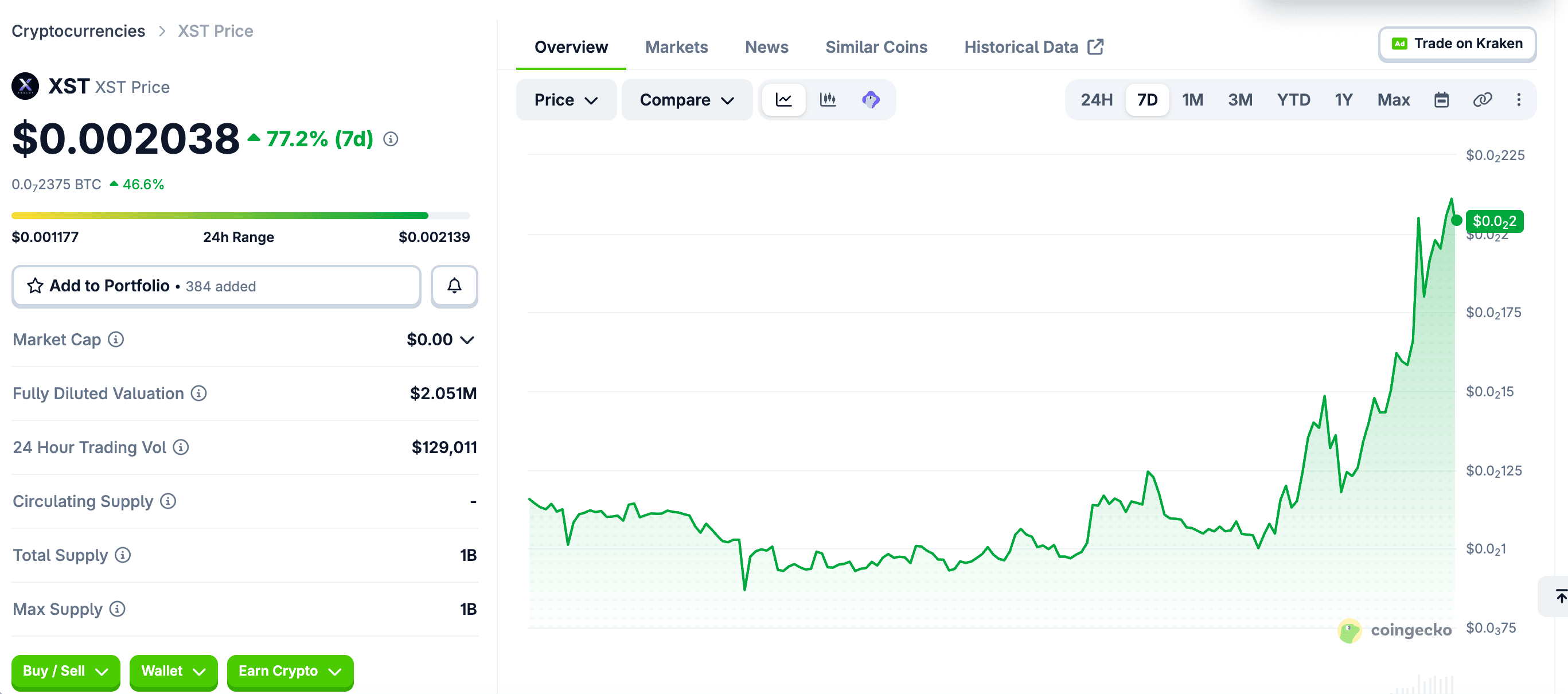Click the $0.002038 price value

click(126, 139)
